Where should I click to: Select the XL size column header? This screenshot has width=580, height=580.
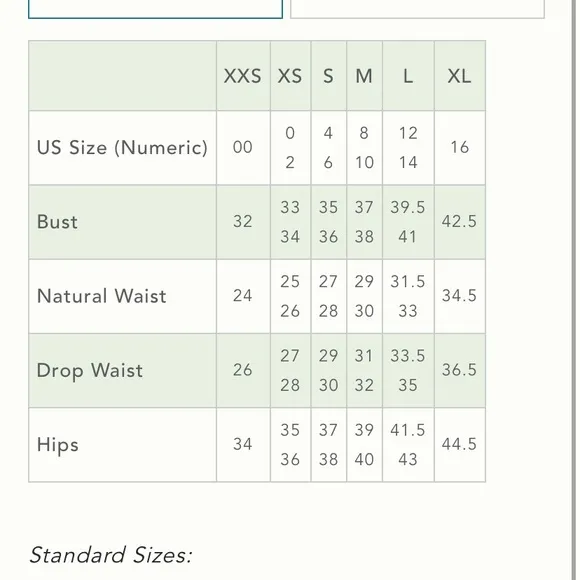[459, 76]
